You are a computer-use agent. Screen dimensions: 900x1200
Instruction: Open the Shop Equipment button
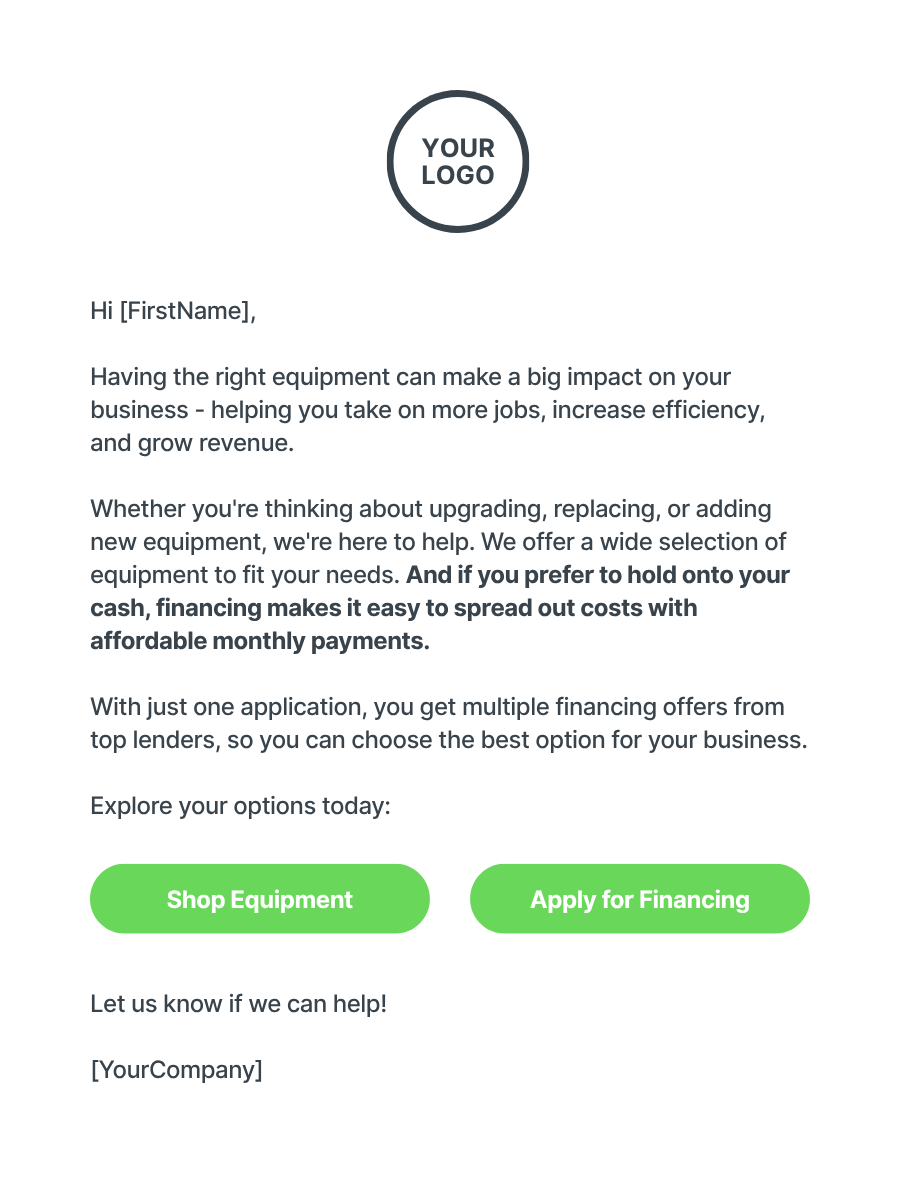pyautogui.click(x=260, y=899)
